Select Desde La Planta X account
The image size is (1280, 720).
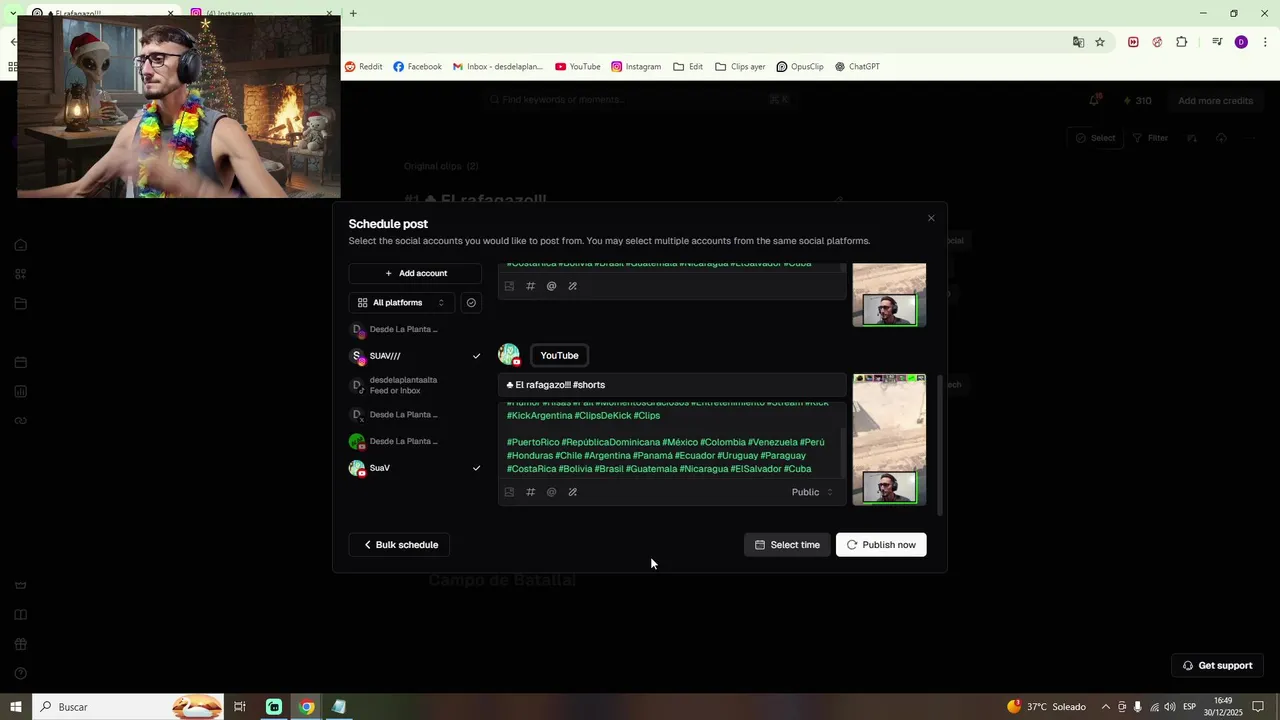click(415, 414)
